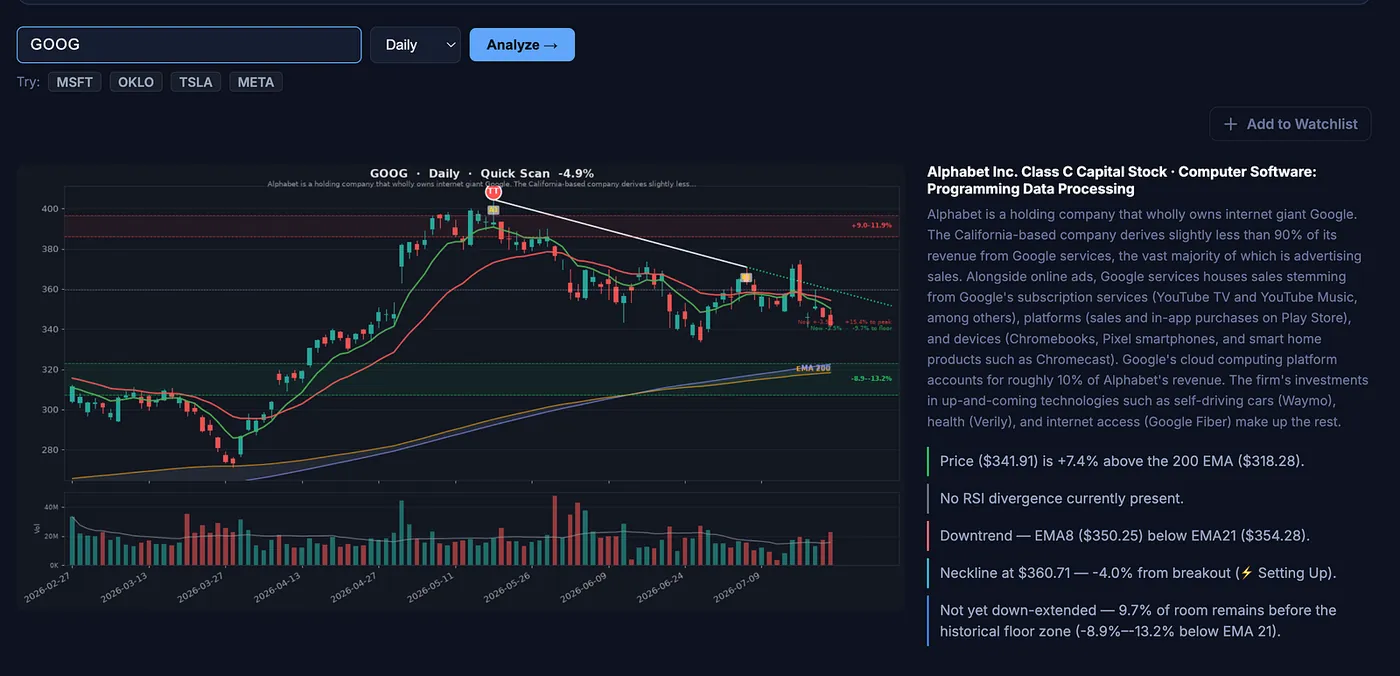The image size is (1400, 676).
Task: Click the green '-8.9–-13.2%' zone label
Action: tap(870, 379)
